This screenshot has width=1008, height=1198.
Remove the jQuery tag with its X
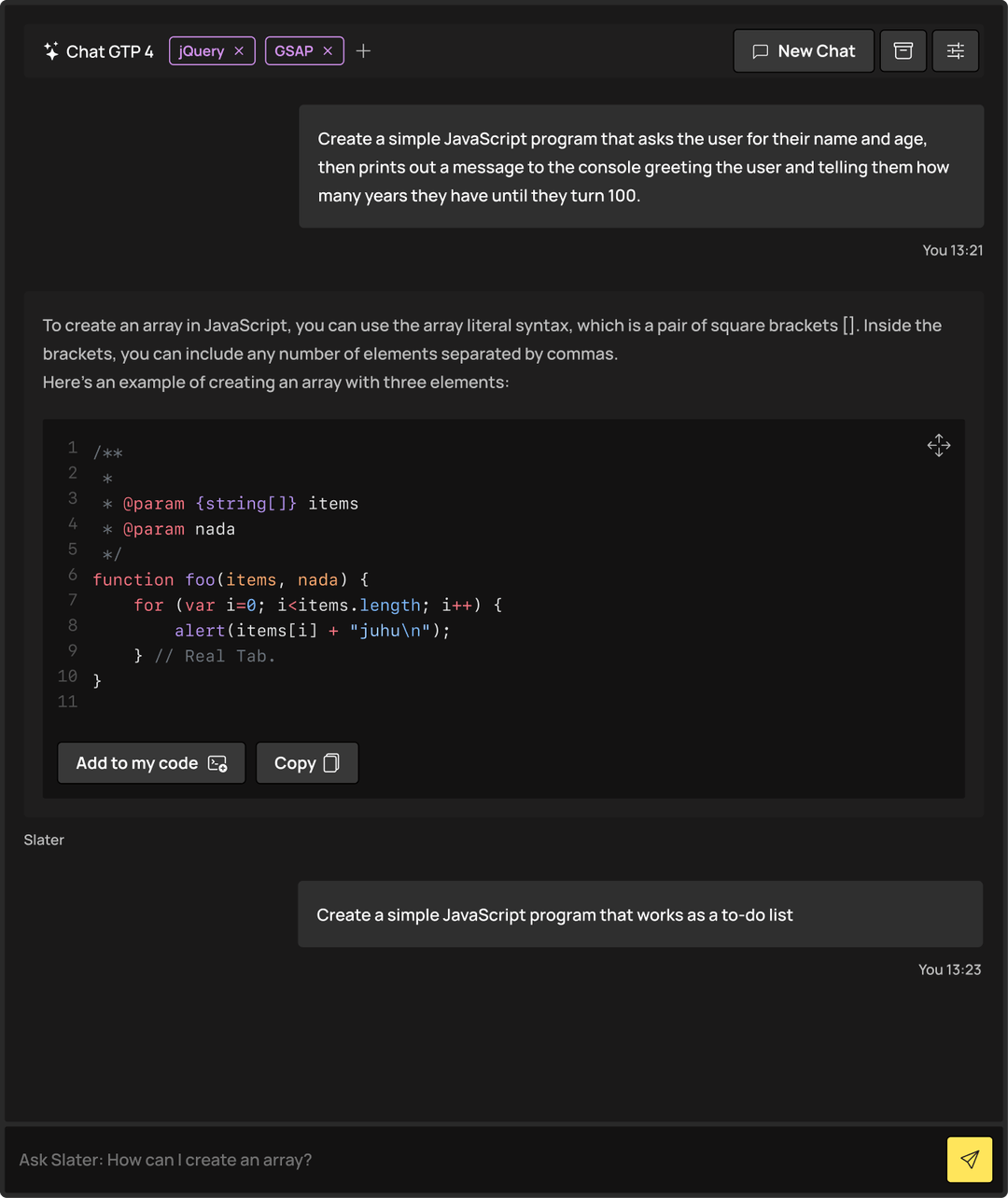click(x=241, y=50)
